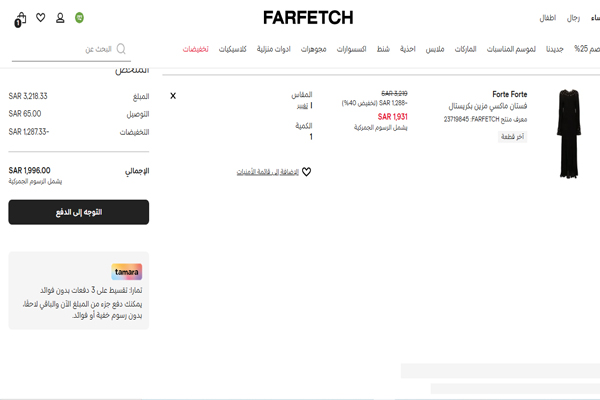600x400 pixels.
Task: Focus the search field البحث عن
Action: point(71,49)
